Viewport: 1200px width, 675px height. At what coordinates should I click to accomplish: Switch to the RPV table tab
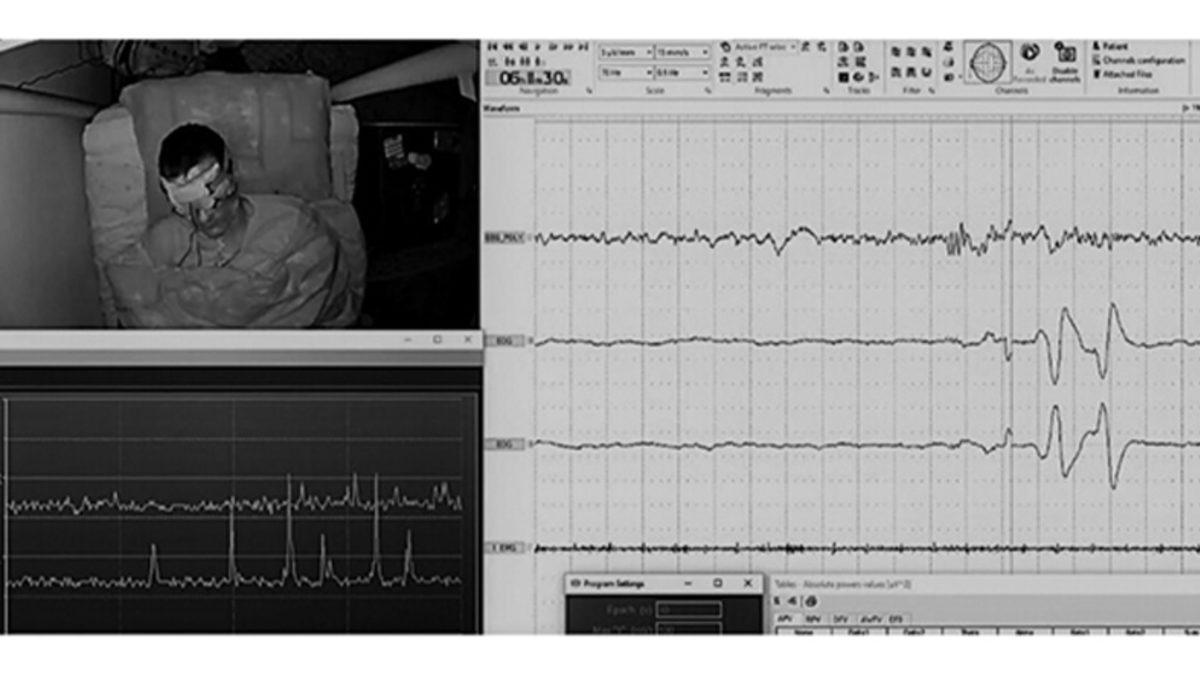[x=813, y=620]
